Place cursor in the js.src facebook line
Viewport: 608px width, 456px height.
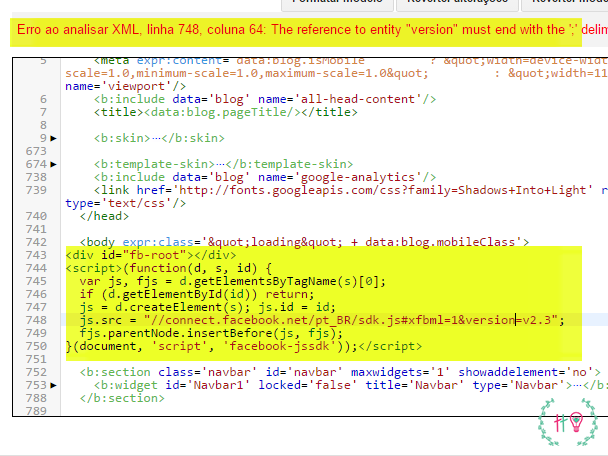coord(322,320)
